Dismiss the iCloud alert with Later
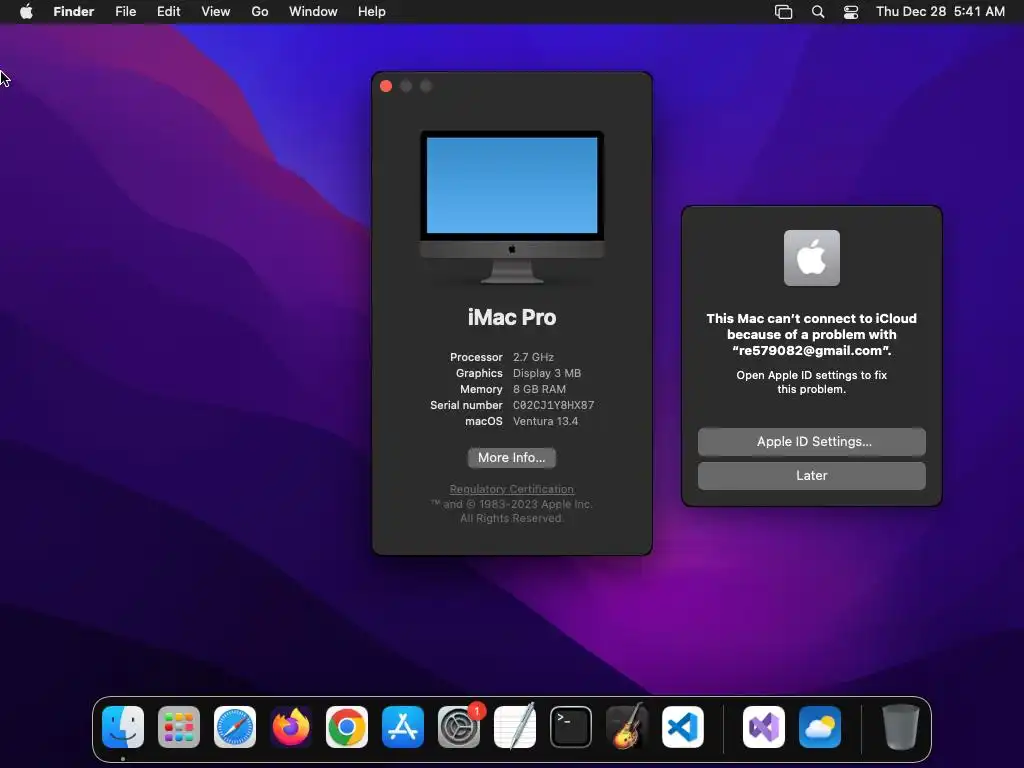This screenshot has width=1024, height=768. point(812,476)
